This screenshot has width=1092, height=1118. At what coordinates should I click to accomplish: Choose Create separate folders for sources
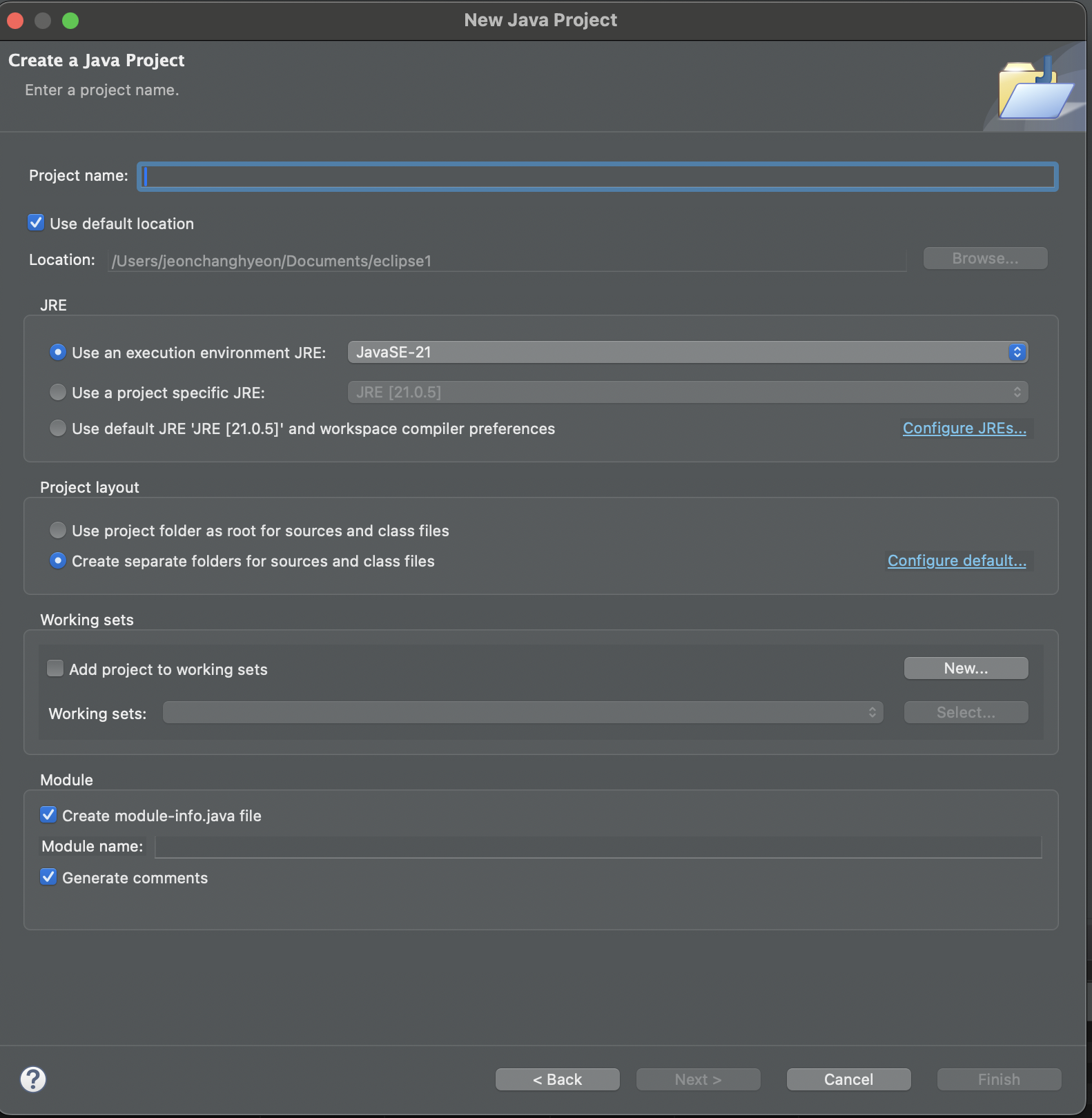tap(58, 560)
